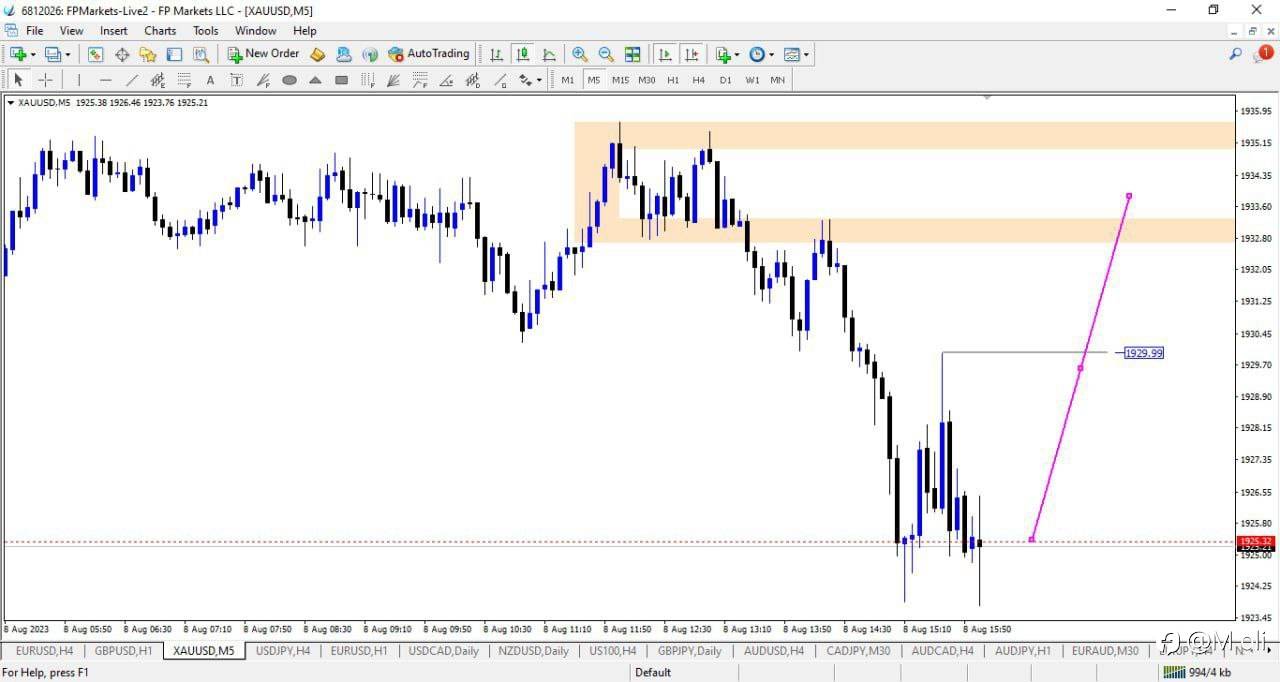Set timeframe to D1
1280x682 pixels.
click(x=725, y=80)
